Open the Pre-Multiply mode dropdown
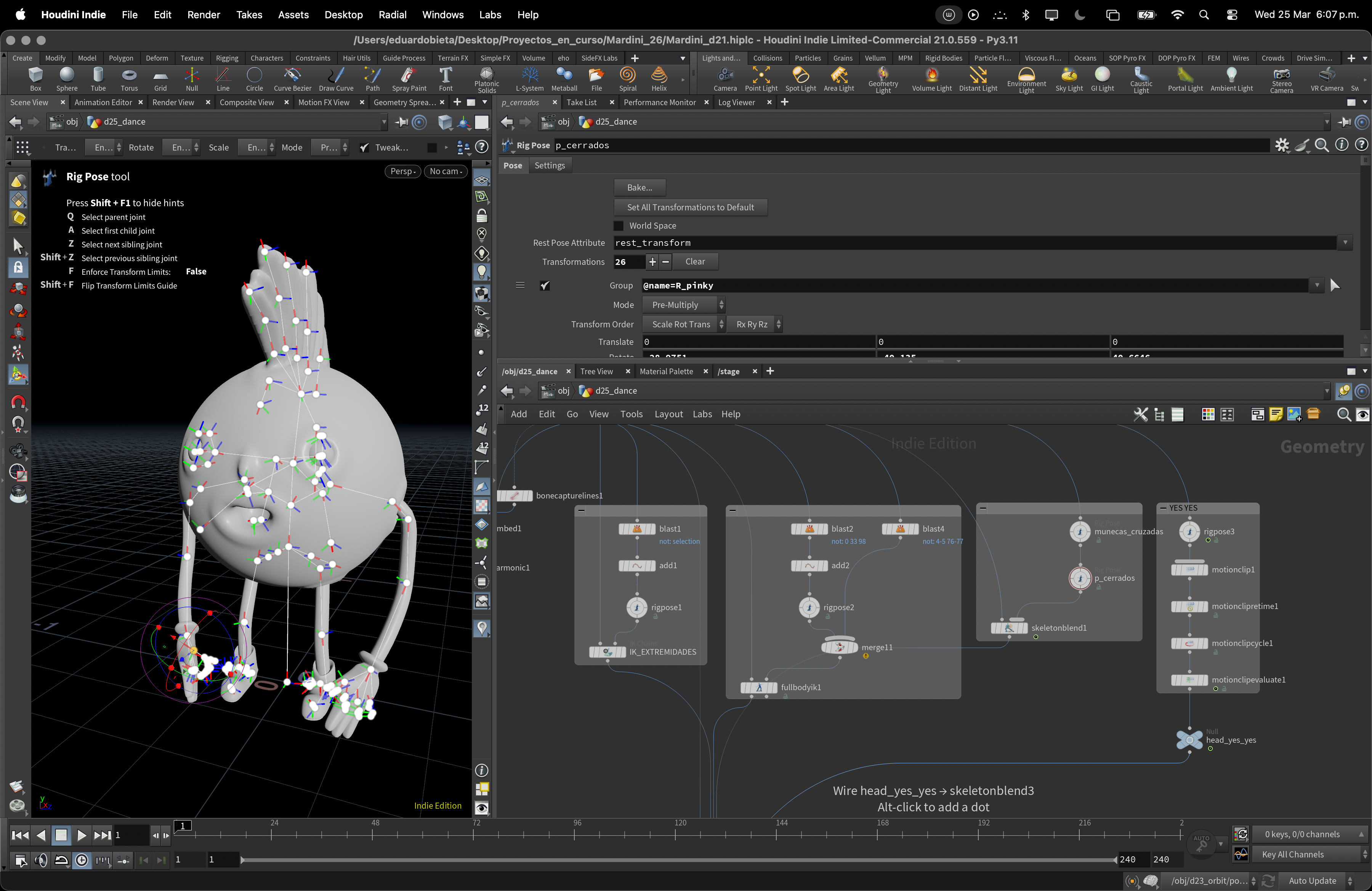The width and height of the screenshot is (1372, 891). point(683,305)
